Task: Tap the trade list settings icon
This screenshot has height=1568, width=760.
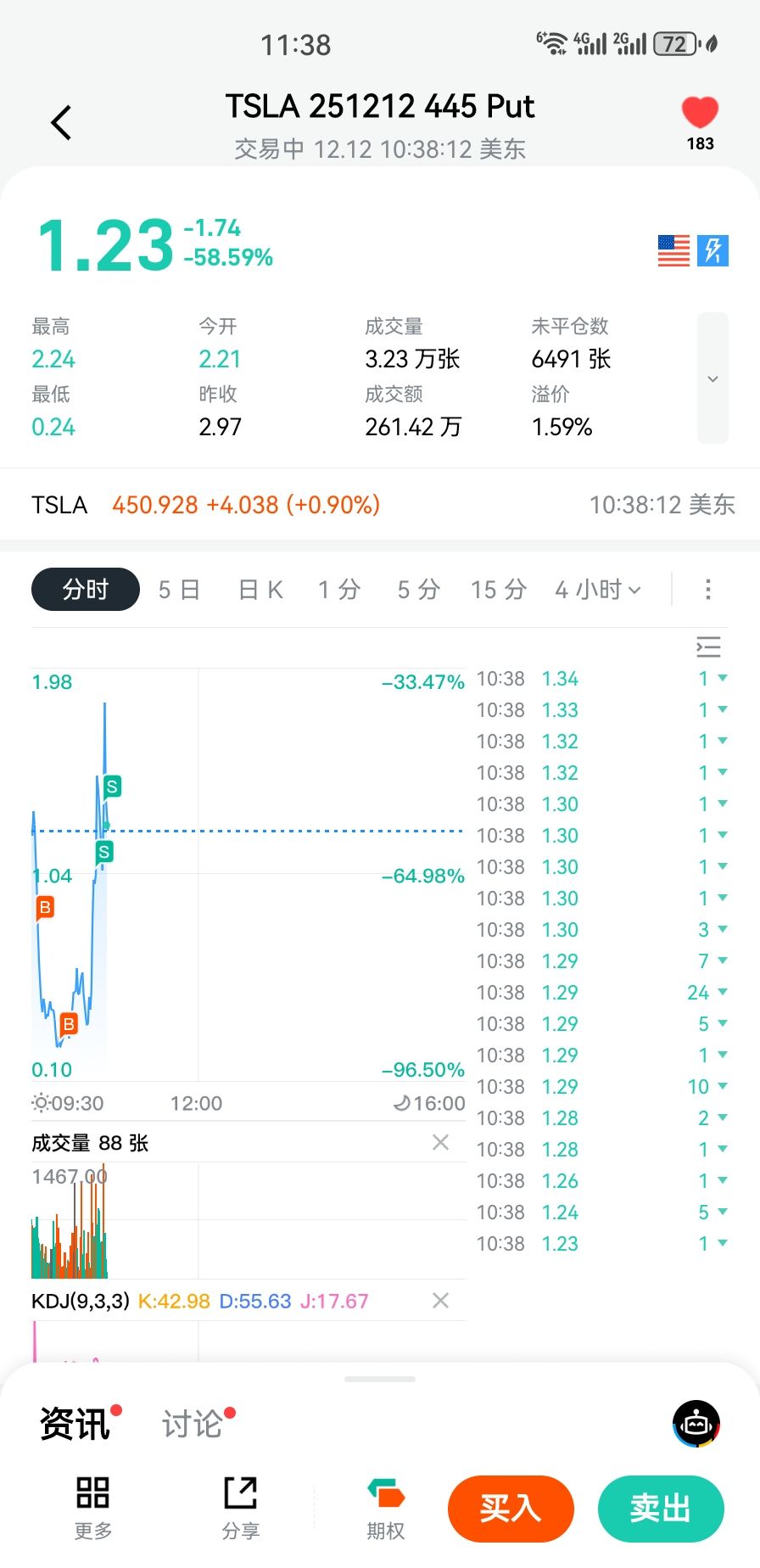Action: tap(708, 647)
